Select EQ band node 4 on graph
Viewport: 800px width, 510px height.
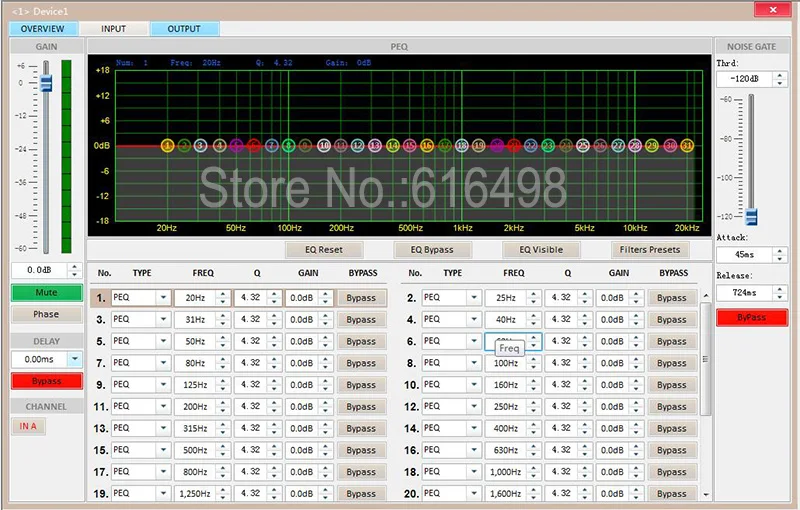coord(219,146)
